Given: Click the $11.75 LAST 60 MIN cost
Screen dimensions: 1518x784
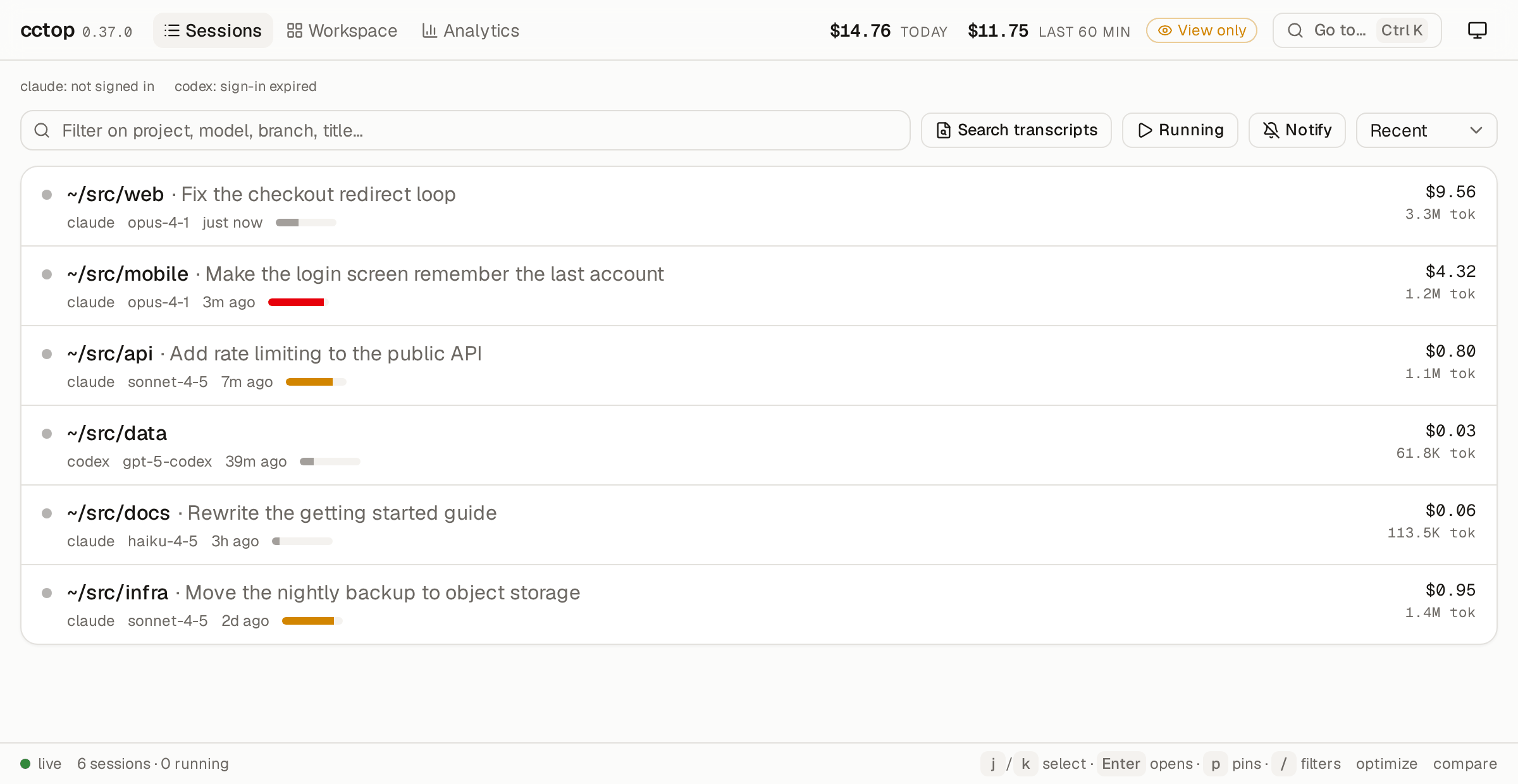Looking at the screenshot, I should [x=1049, y=30].
